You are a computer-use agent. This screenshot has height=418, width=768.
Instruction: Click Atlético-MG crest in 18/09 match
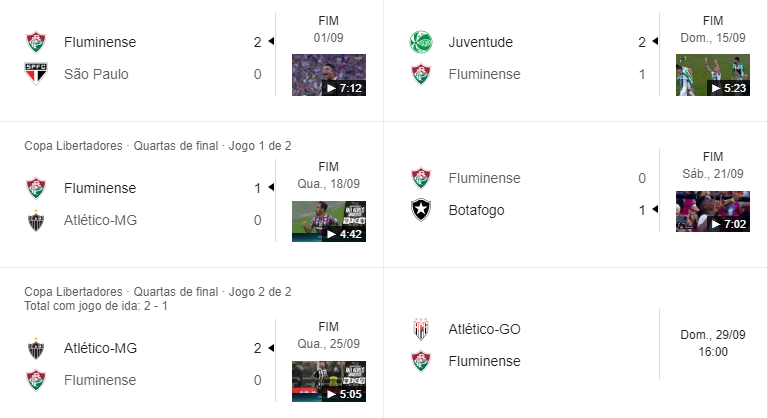click(x=36, y=220)
